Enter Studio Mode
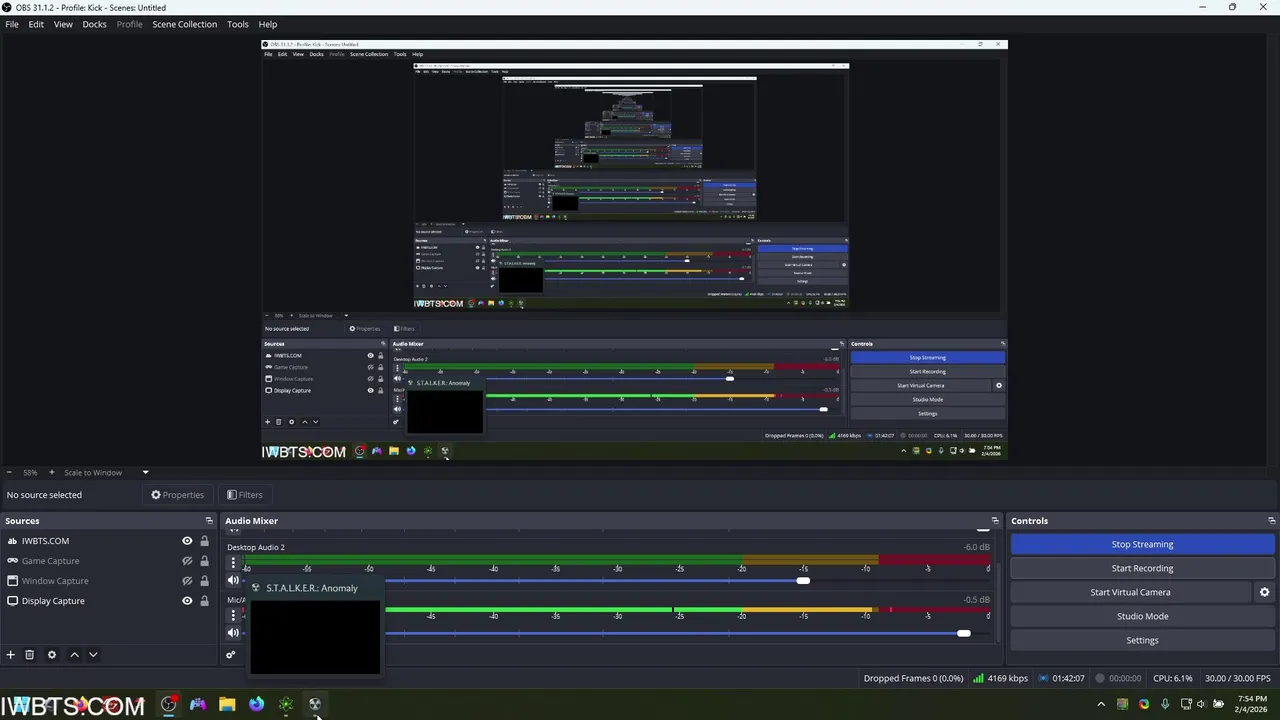The image size is (1280, 720). (x=1142, y=616)
